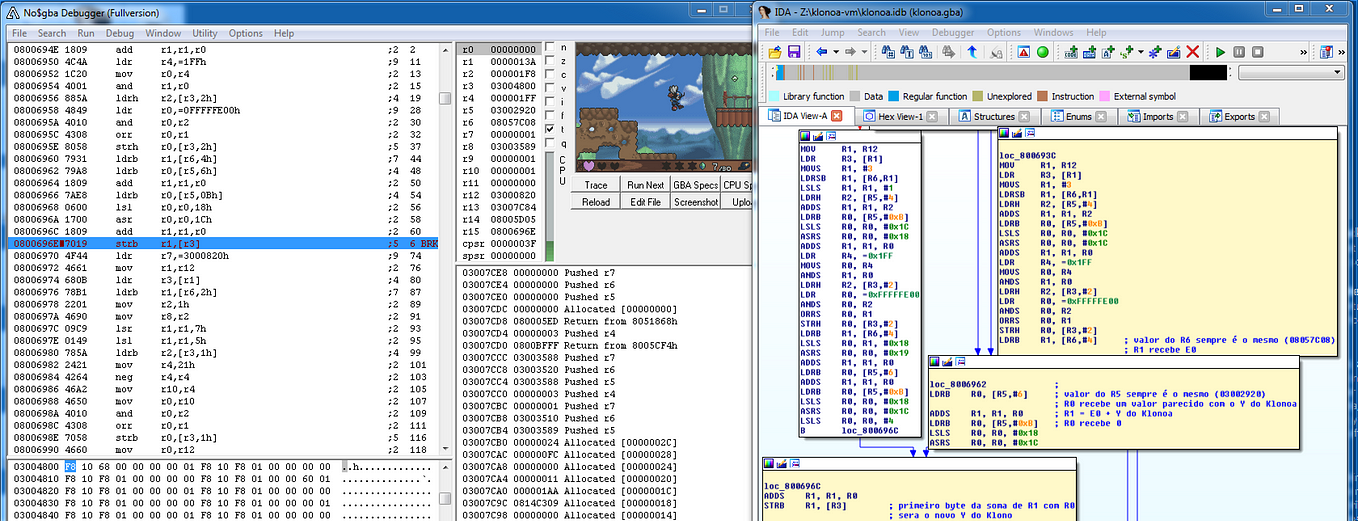Viewport: 1358px width, 521px height.
Task: Toggle the 'f' CPU flag checkbox
Action: click(550, 116)
